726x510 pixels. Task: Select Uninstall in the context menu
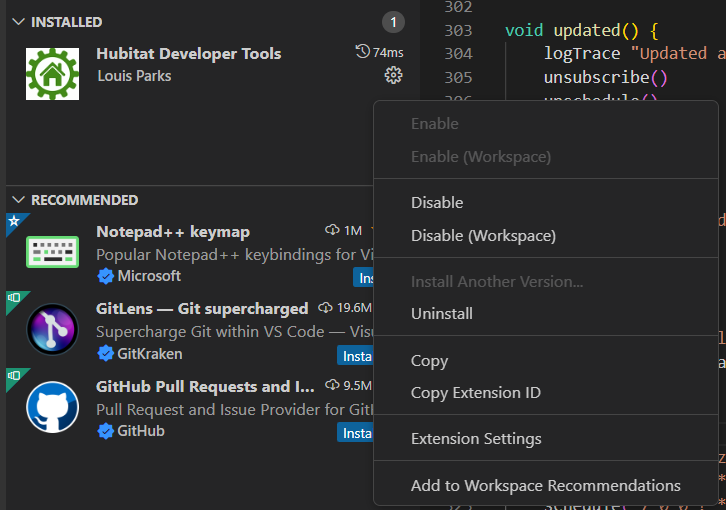[545, 314]
